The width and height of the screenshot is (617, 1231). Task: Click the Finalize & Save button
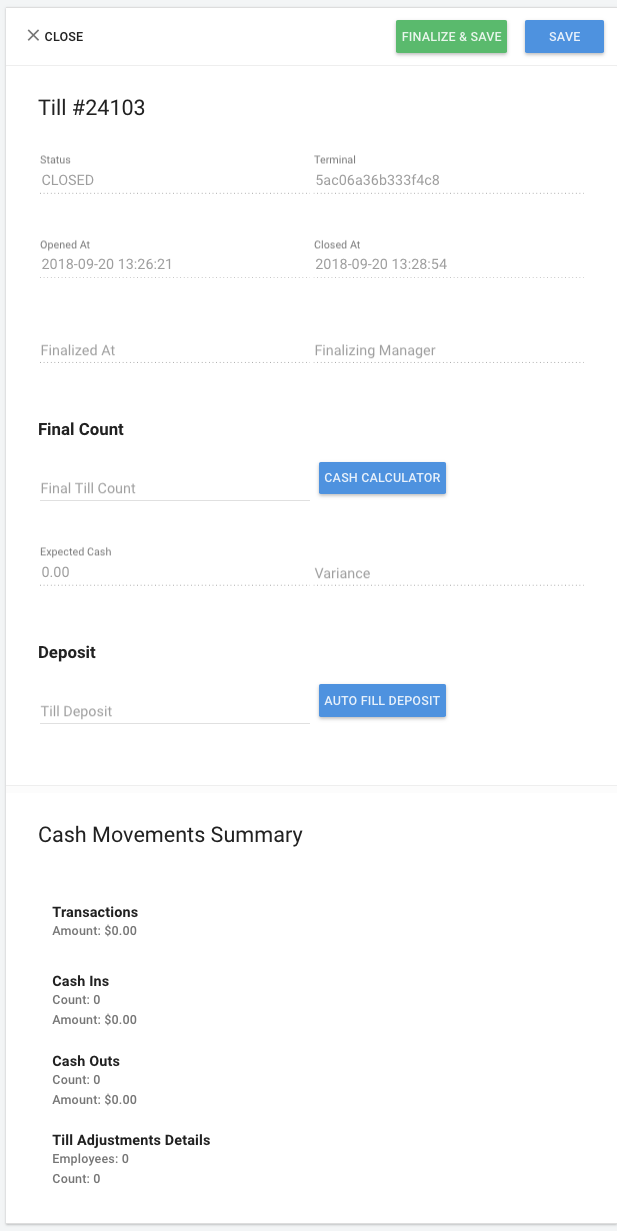(451, 36)
